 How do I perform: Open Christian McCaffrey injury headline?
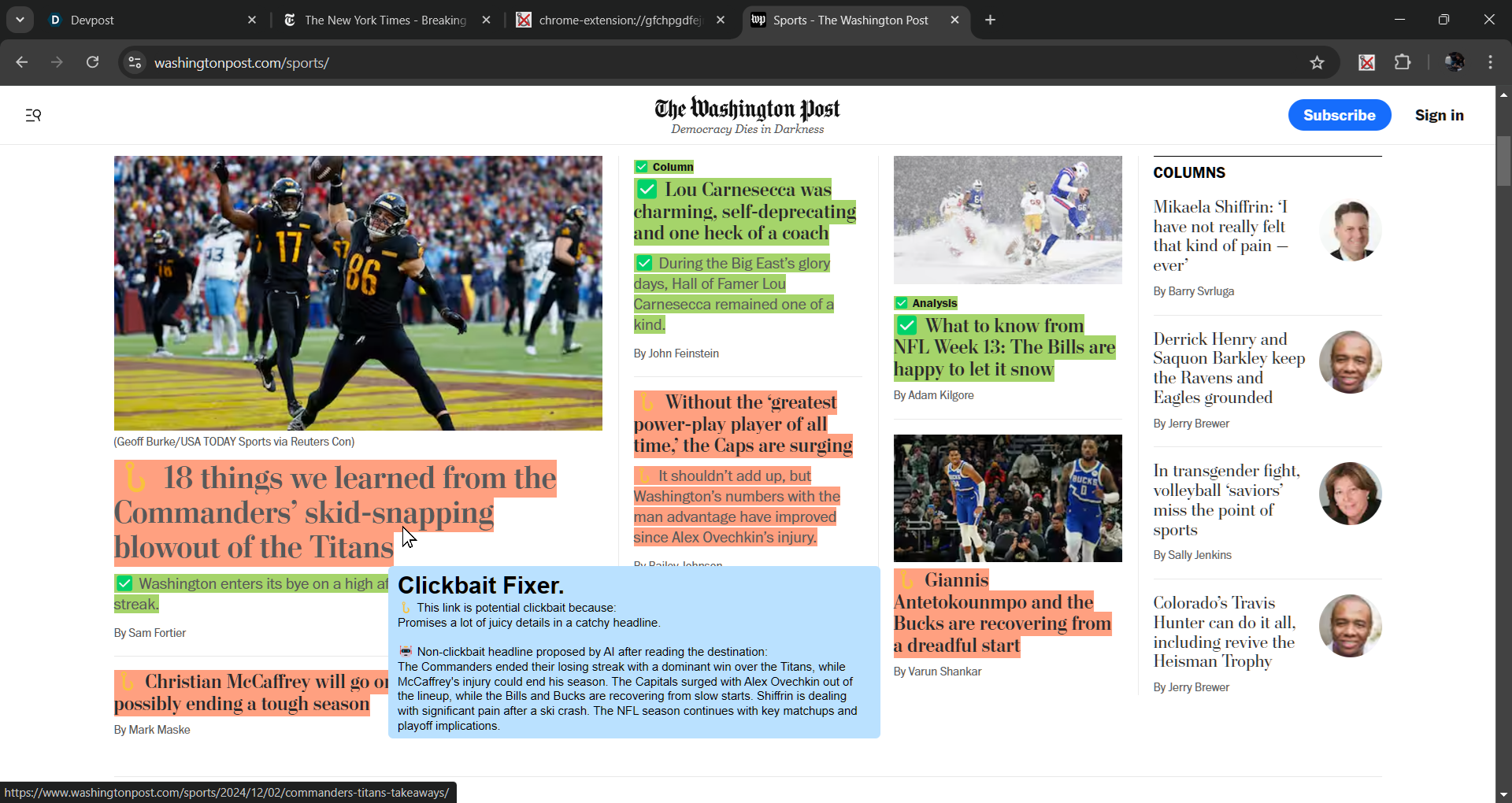click(252, 693)
